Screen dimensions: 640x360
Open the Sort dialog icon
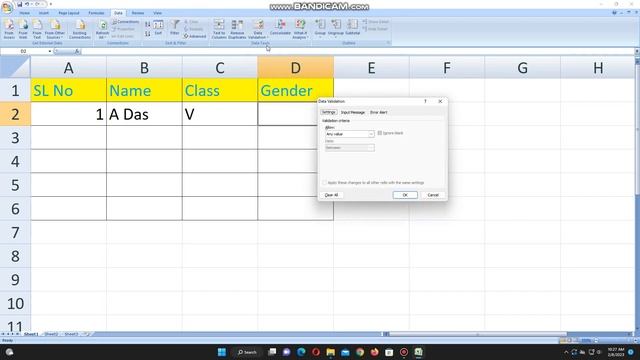158,27
